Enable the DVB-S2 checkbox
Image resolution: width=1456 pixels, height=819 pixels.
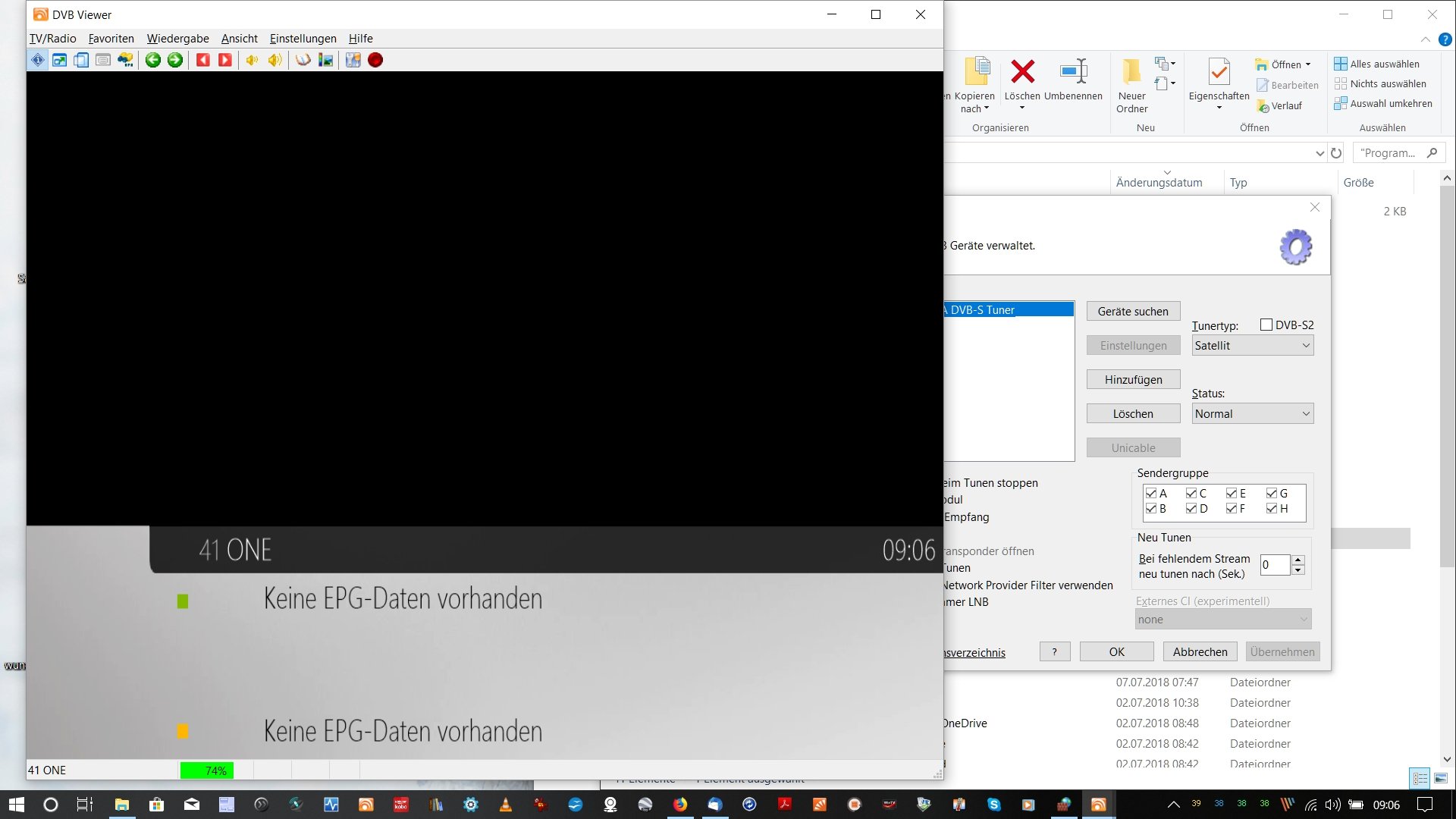(1266, 325)
